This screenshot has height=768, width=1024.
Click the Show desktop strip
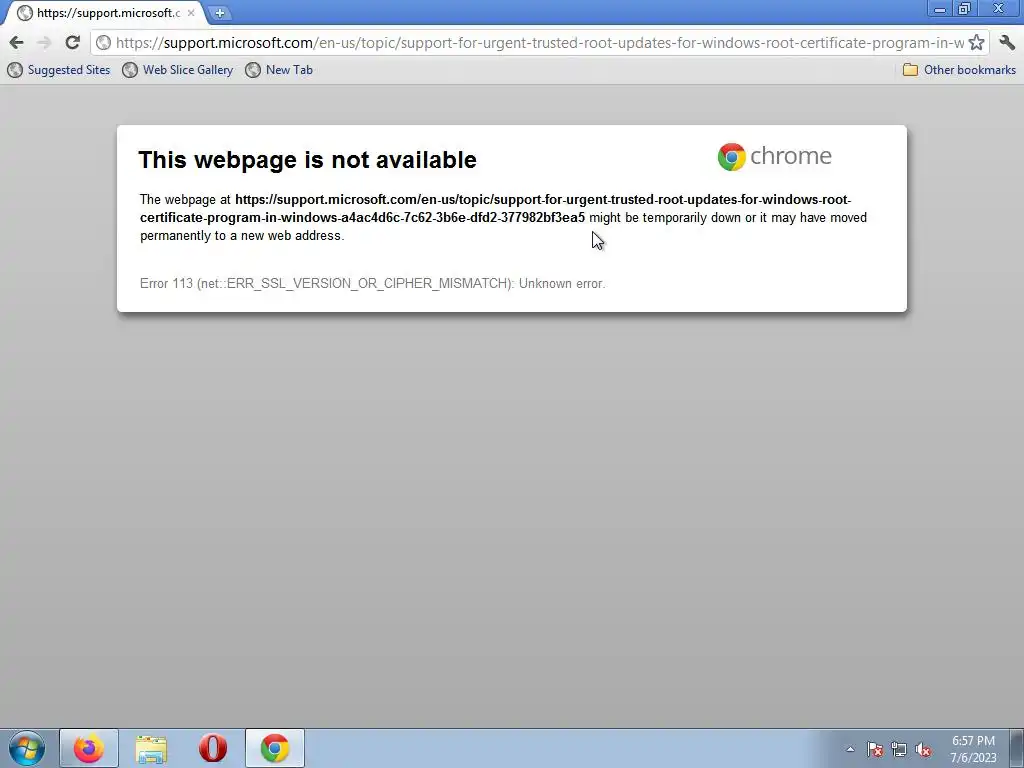pos(1017,748)
